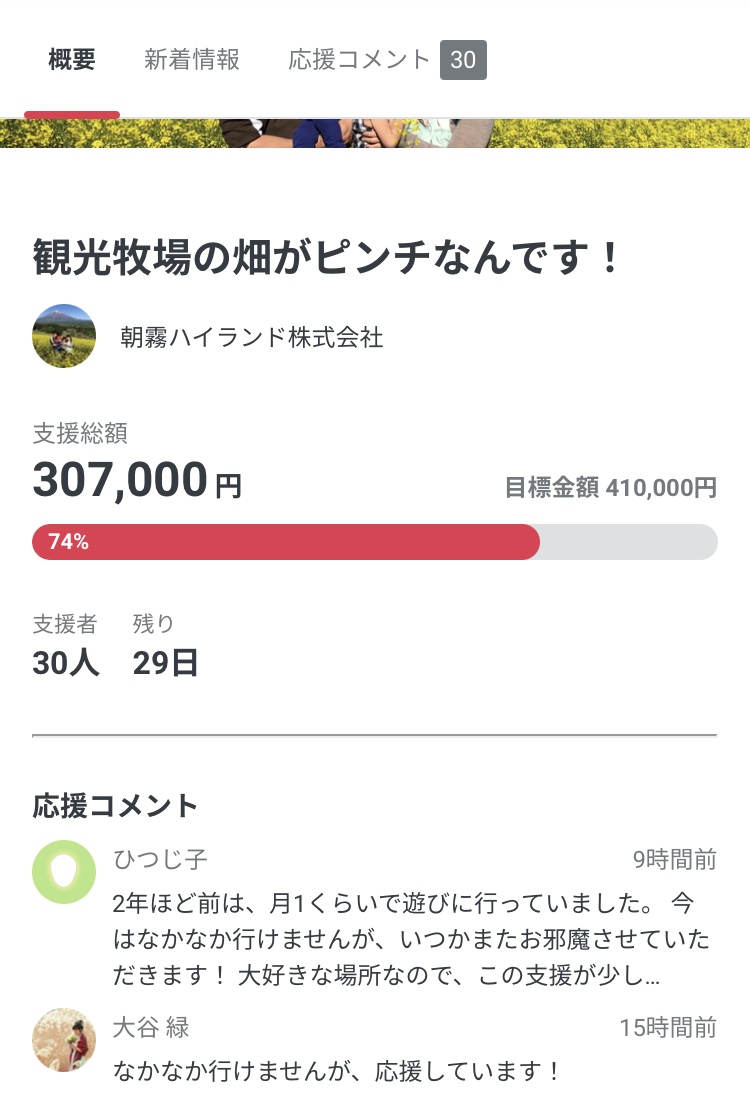Tap 大谷 緑's profile photo avatar
Viewport: 750px width, 1114px height.
click(x=64, y=1040)
